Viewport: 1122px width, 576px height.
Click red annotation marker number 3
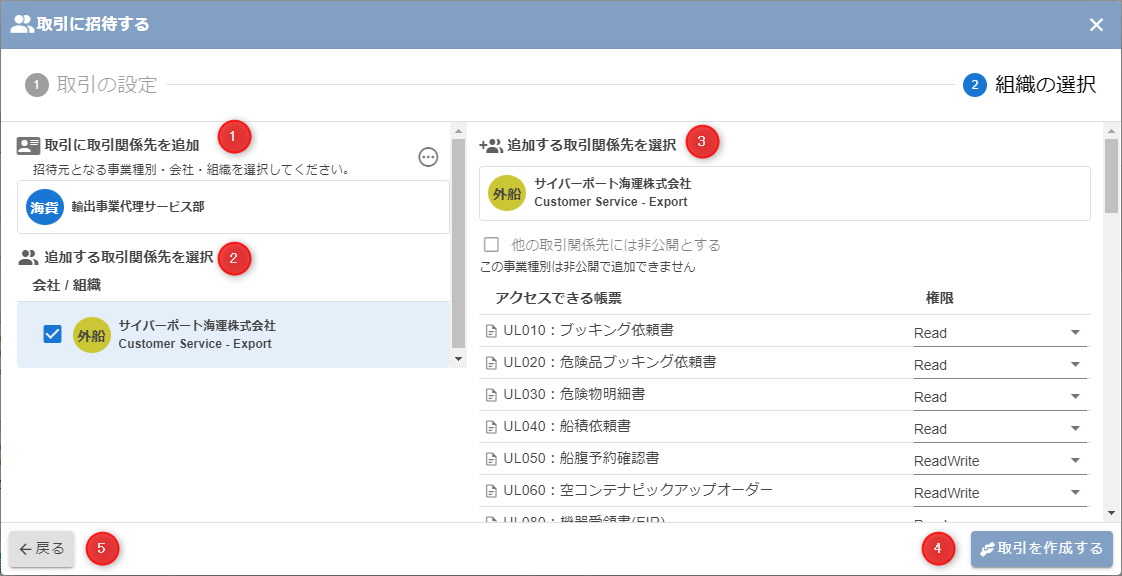pos(701,142)
